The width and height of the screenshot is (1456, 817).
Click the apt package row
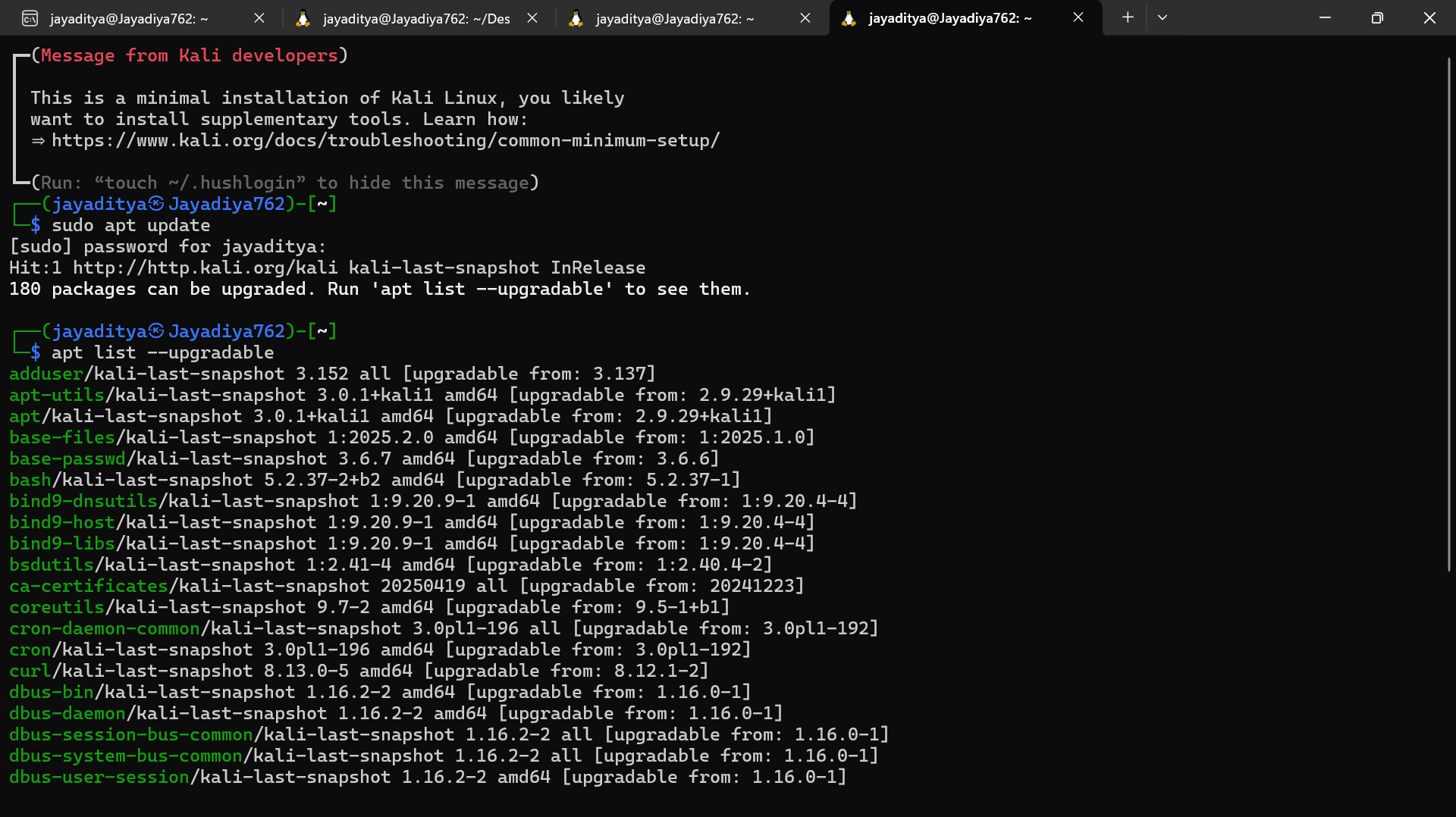point(391,417)
